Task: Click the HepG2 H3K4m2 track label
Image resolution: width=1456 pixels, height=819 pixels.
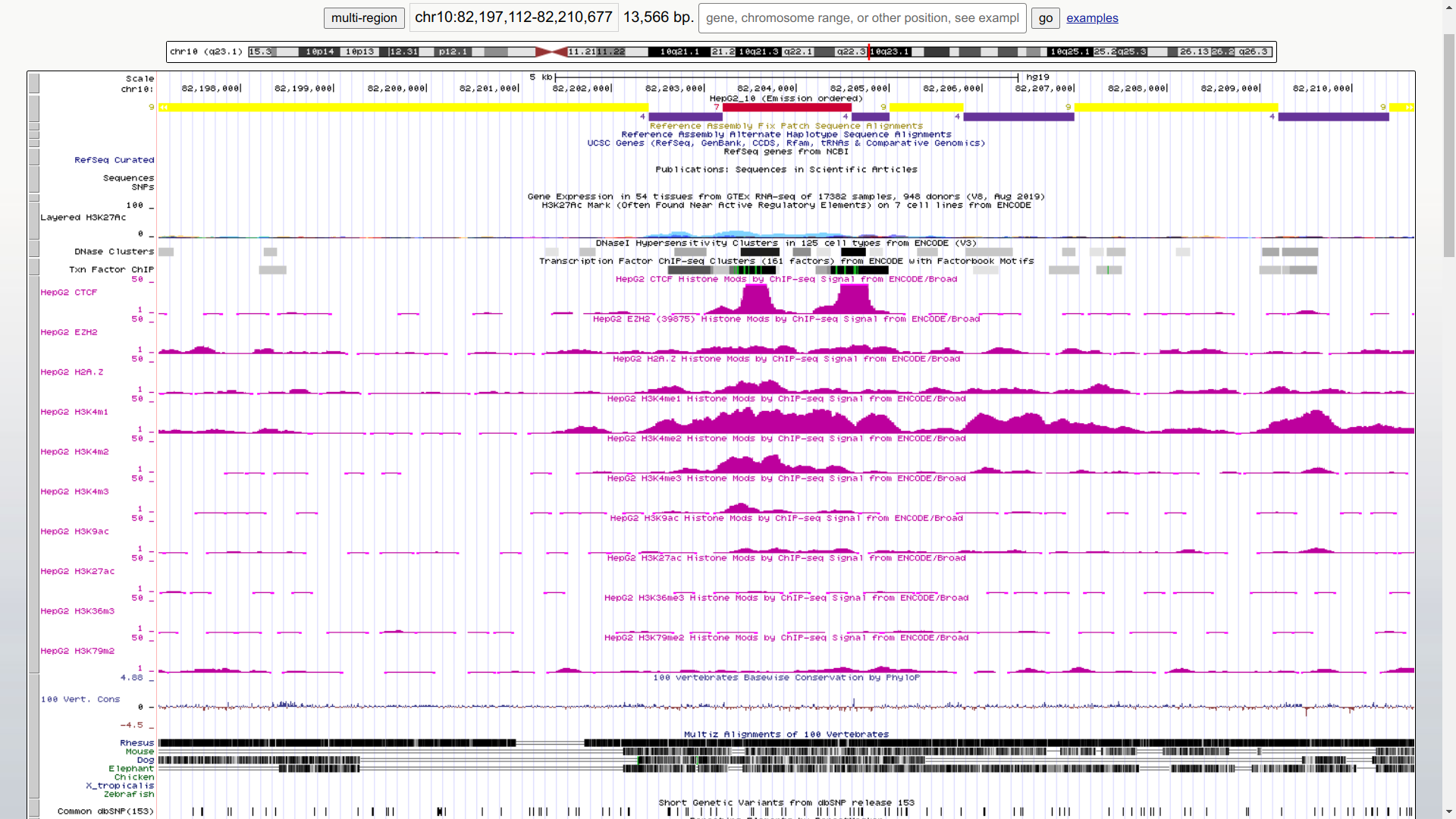Action: click(74, 452)
